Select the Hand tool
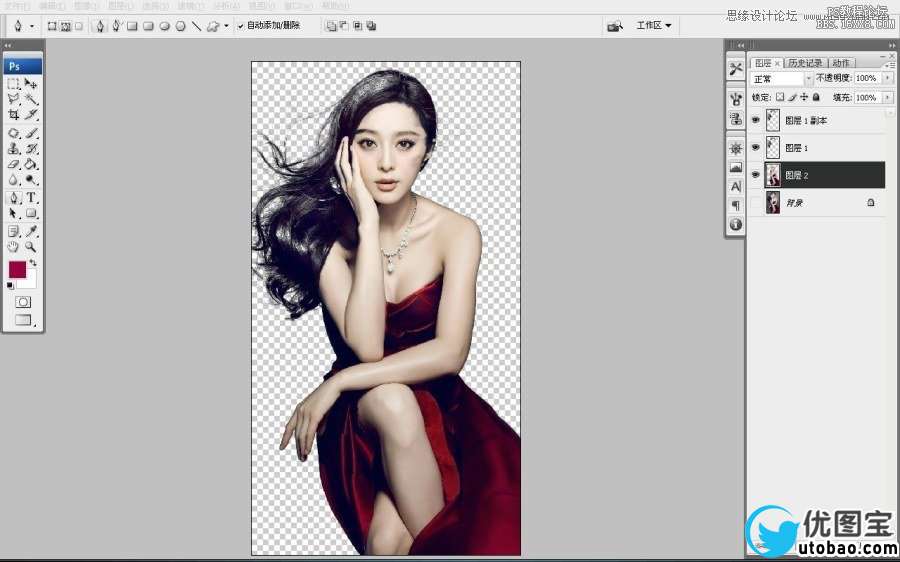 click(x=13, y=247)
